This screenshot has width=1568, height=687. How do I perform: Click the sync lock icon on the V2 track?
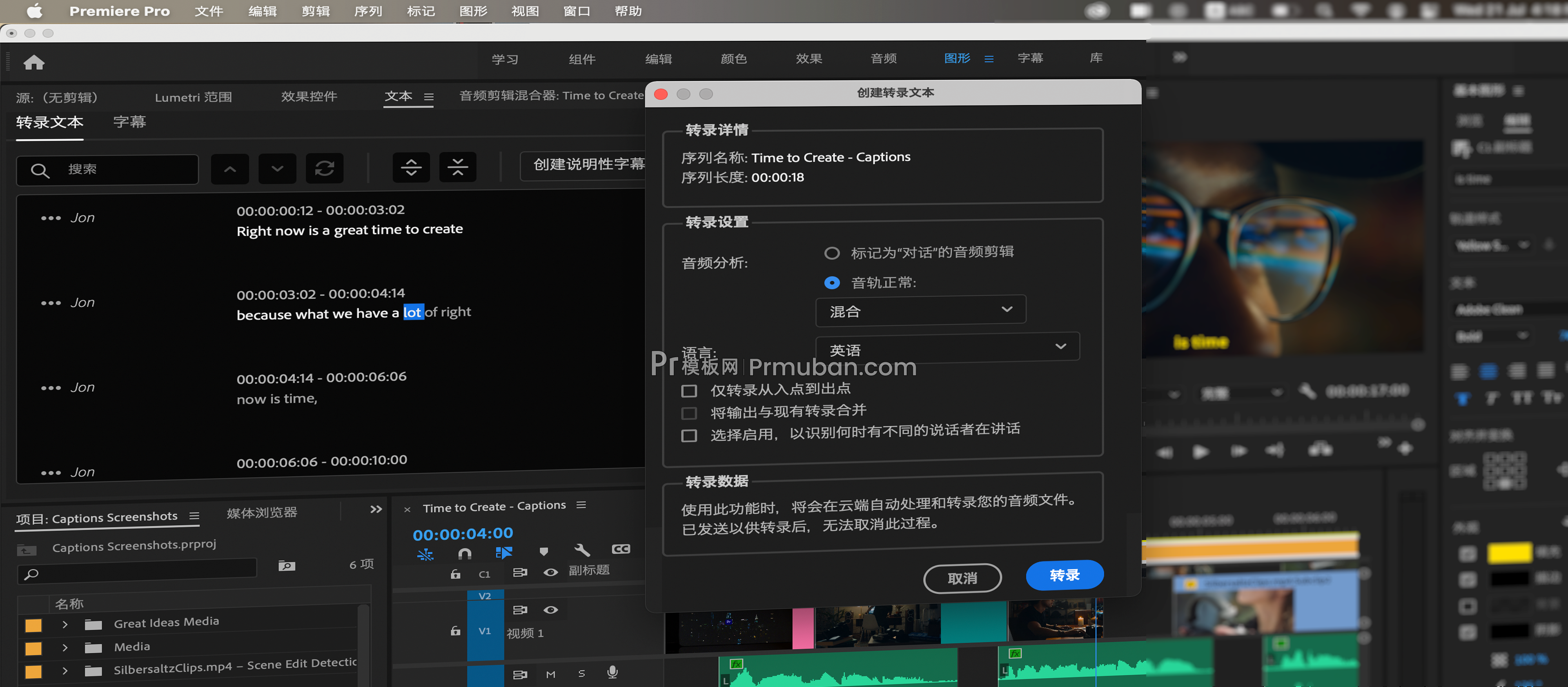pos(520,610)
